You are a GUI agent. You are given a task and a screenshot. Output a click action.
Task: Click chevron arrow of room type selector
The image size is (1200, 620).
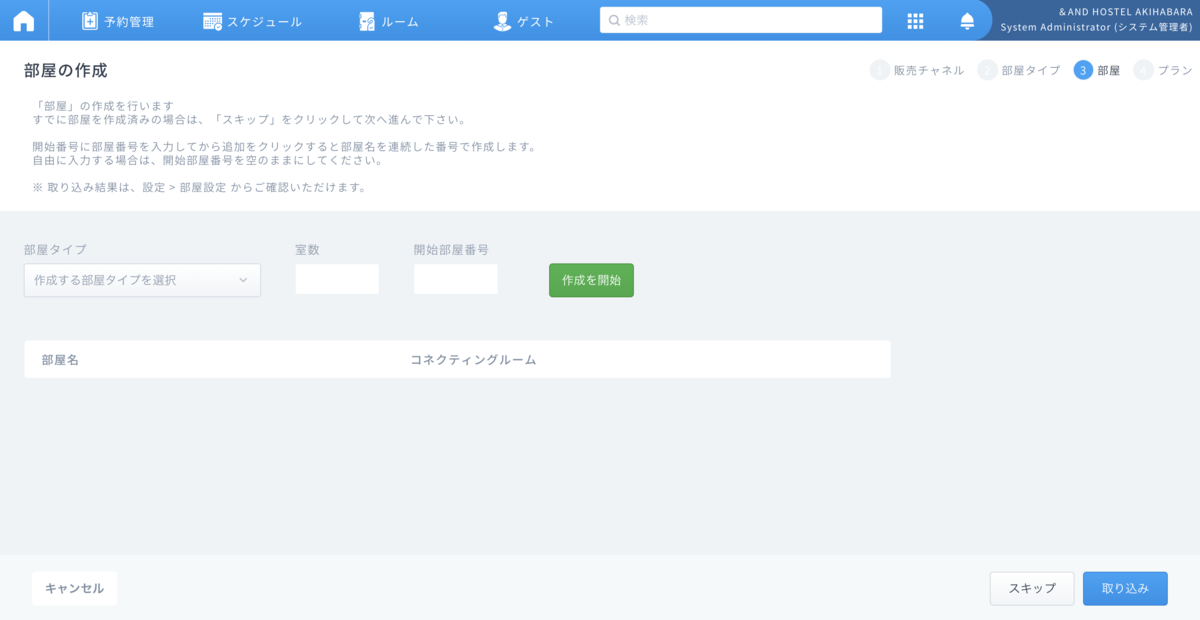pyautogui.click(x=243, y=280)
